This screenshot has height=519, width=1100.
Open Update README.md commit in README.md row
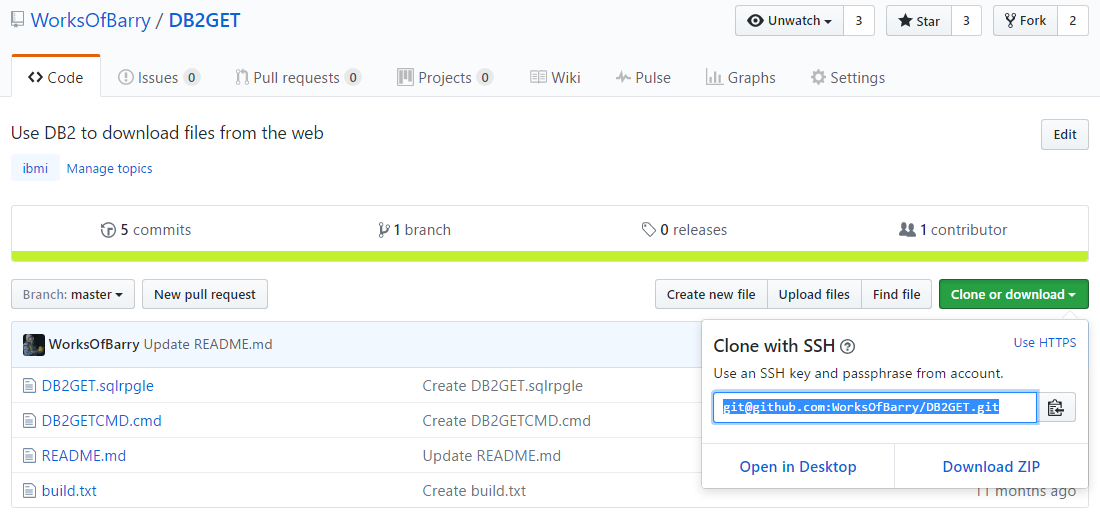tap(492, 456)
